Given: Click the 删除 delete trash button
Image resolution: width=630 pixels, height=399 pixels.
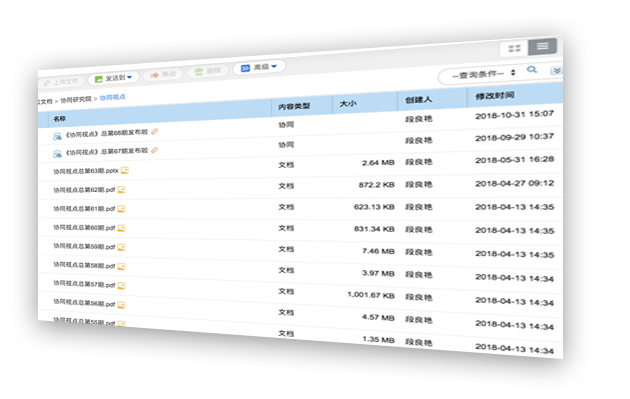Looking at the screenshot, I should pos(208,72).
